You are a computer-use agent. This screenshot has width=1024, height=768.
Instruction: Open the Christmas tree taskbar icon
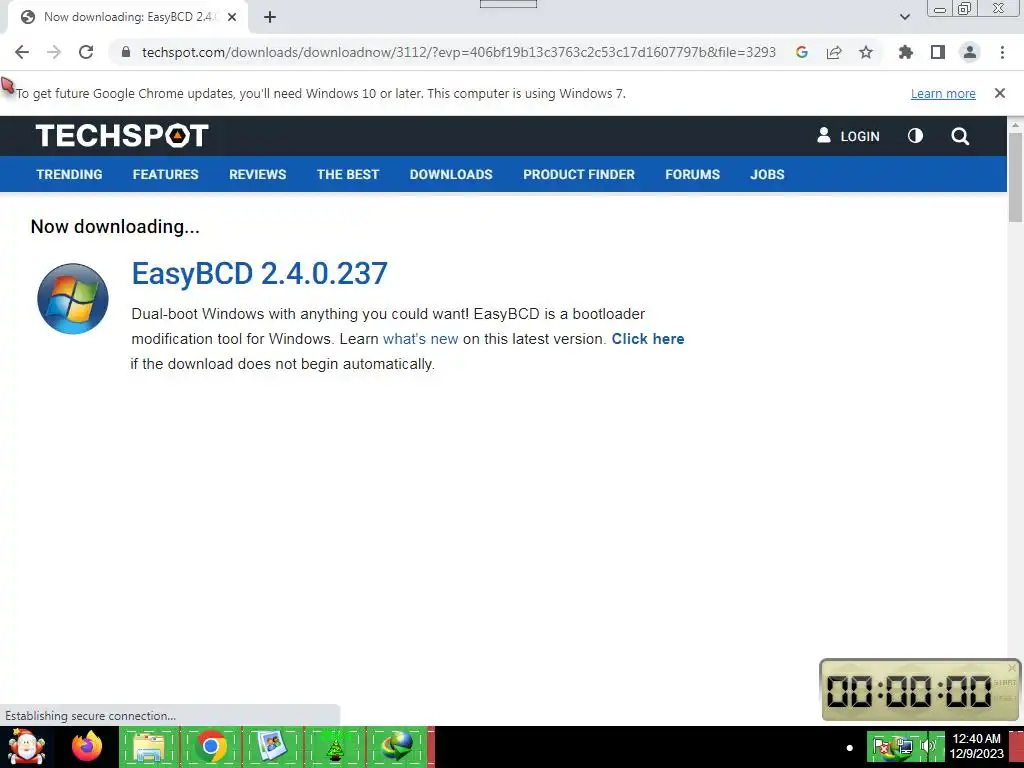pos(335,747)
